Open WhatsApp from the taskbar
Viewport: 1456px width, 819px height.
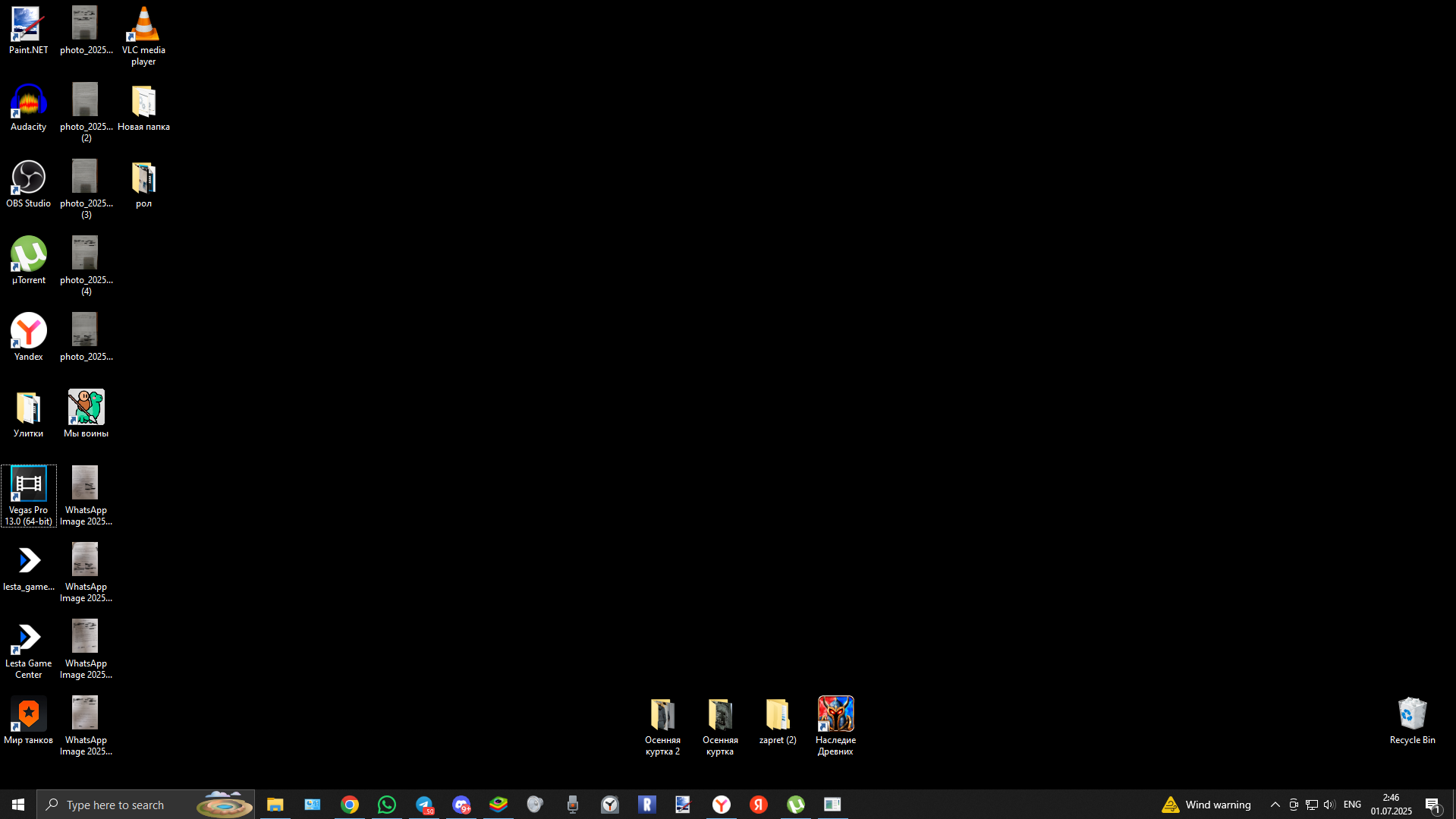[x=386, y=805]
